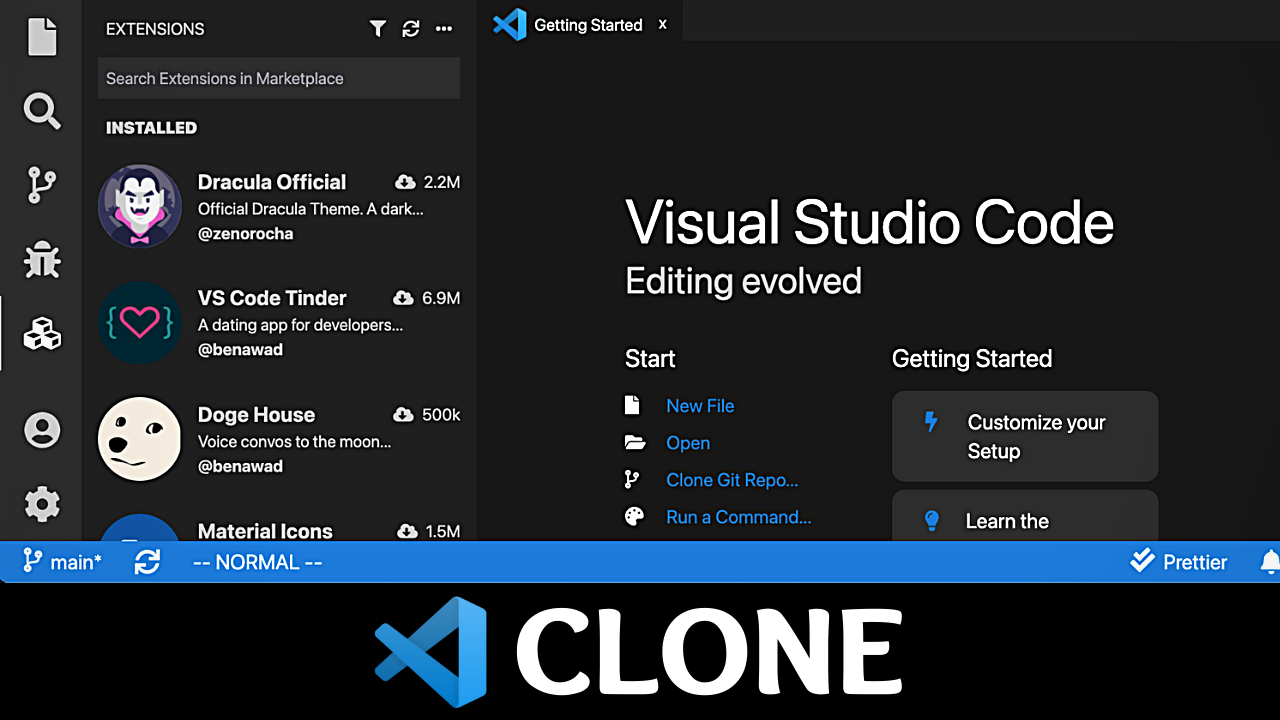1280x720 pixels.
Task: Click the Run a Command... link
Action: [739, 517]
